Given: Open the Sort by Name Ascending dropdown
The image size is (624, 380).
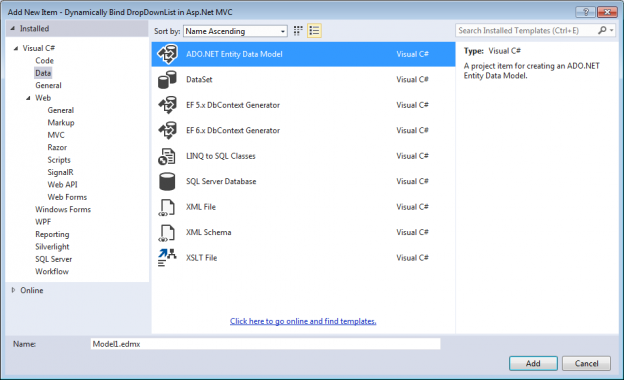Looking at the screenshot, I should click(235, 31).
